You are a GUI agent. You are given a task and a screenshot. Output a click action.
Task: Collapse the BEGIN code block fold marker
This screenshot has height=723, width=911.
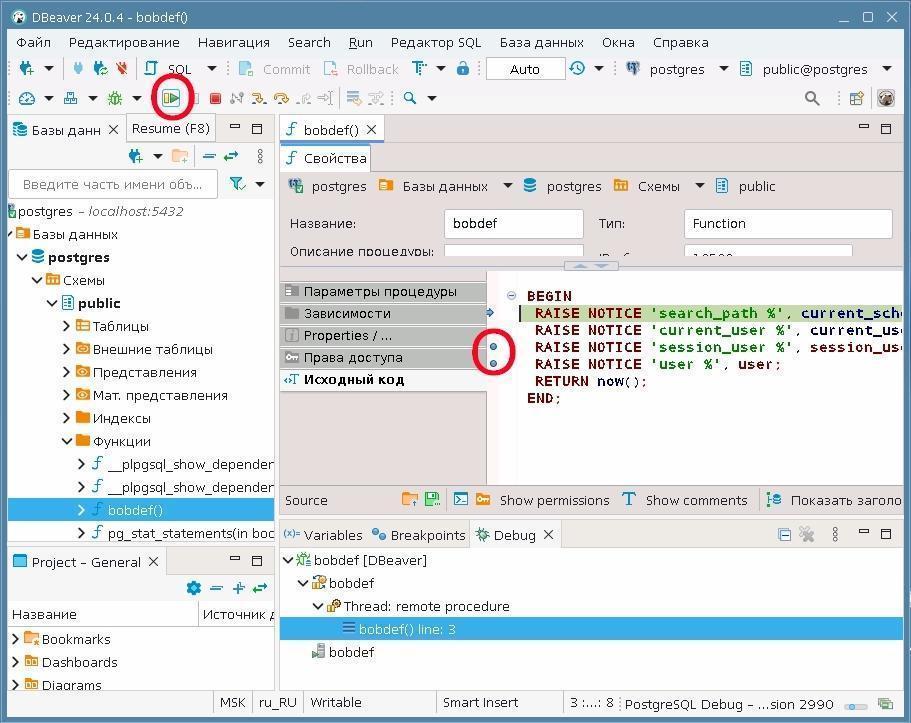pyautogui.click(x=511, y=296)
